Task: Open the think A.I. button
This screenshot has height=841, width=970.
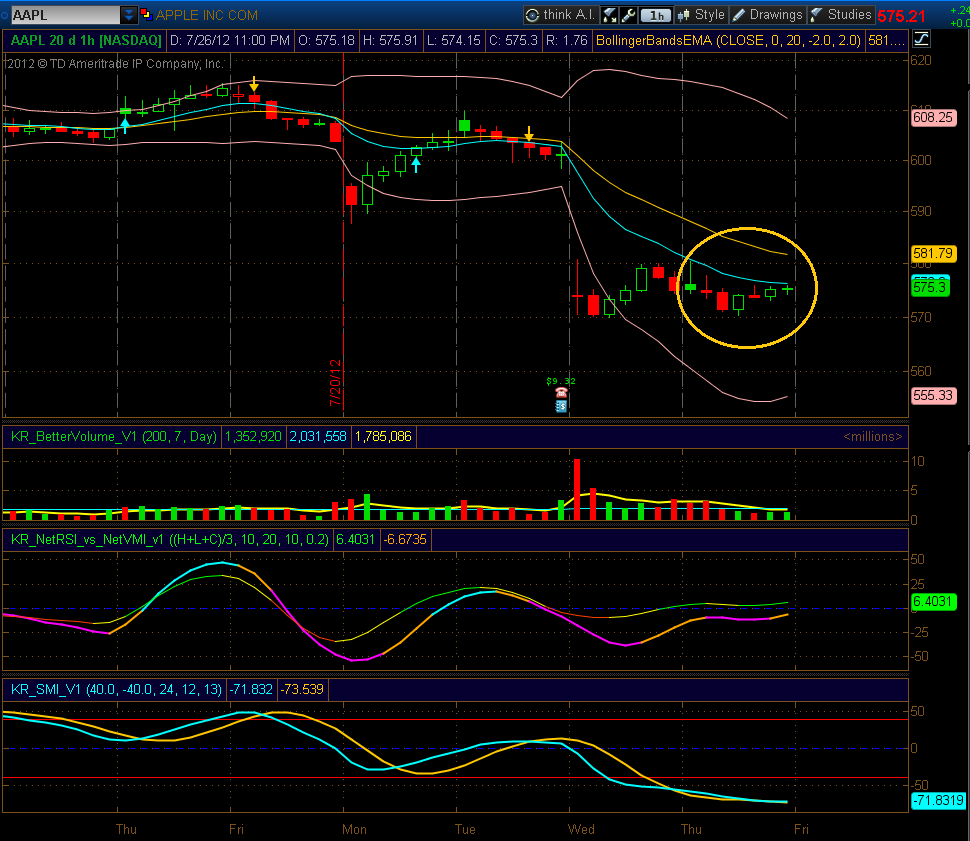Action: pyautogui.click(x=560, y=15)
